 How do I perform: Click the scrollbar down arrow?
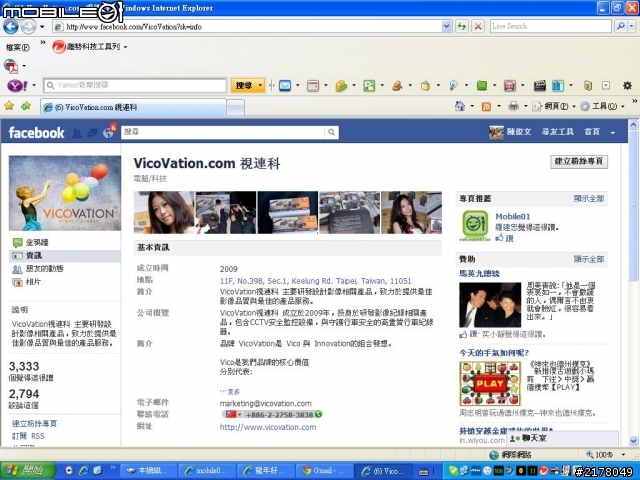[x=633, y=441]
